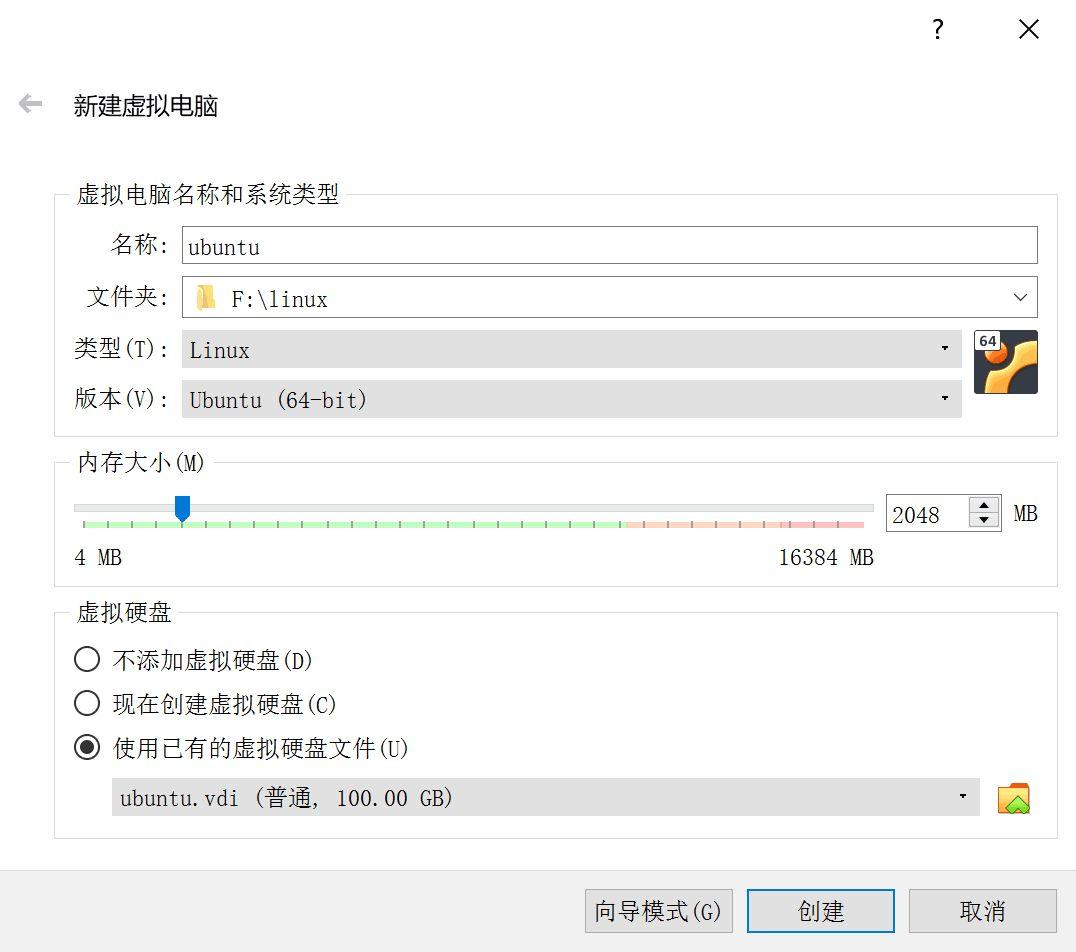Screen dimensions: 1076x952
Task: Browse for virtual disk file folder icon
Action: coord(1014,798)
